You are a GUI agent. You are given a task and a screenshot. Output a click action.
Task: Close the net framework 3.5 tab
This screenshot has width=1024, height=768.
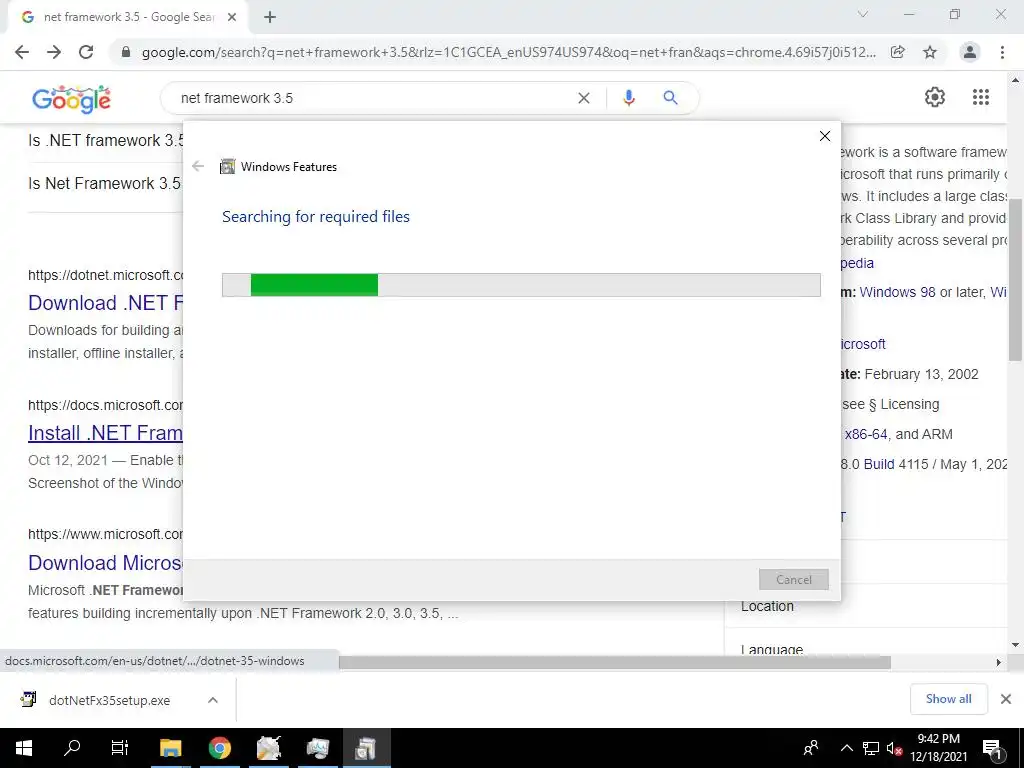pyautogui.click(x=232, y=18)
